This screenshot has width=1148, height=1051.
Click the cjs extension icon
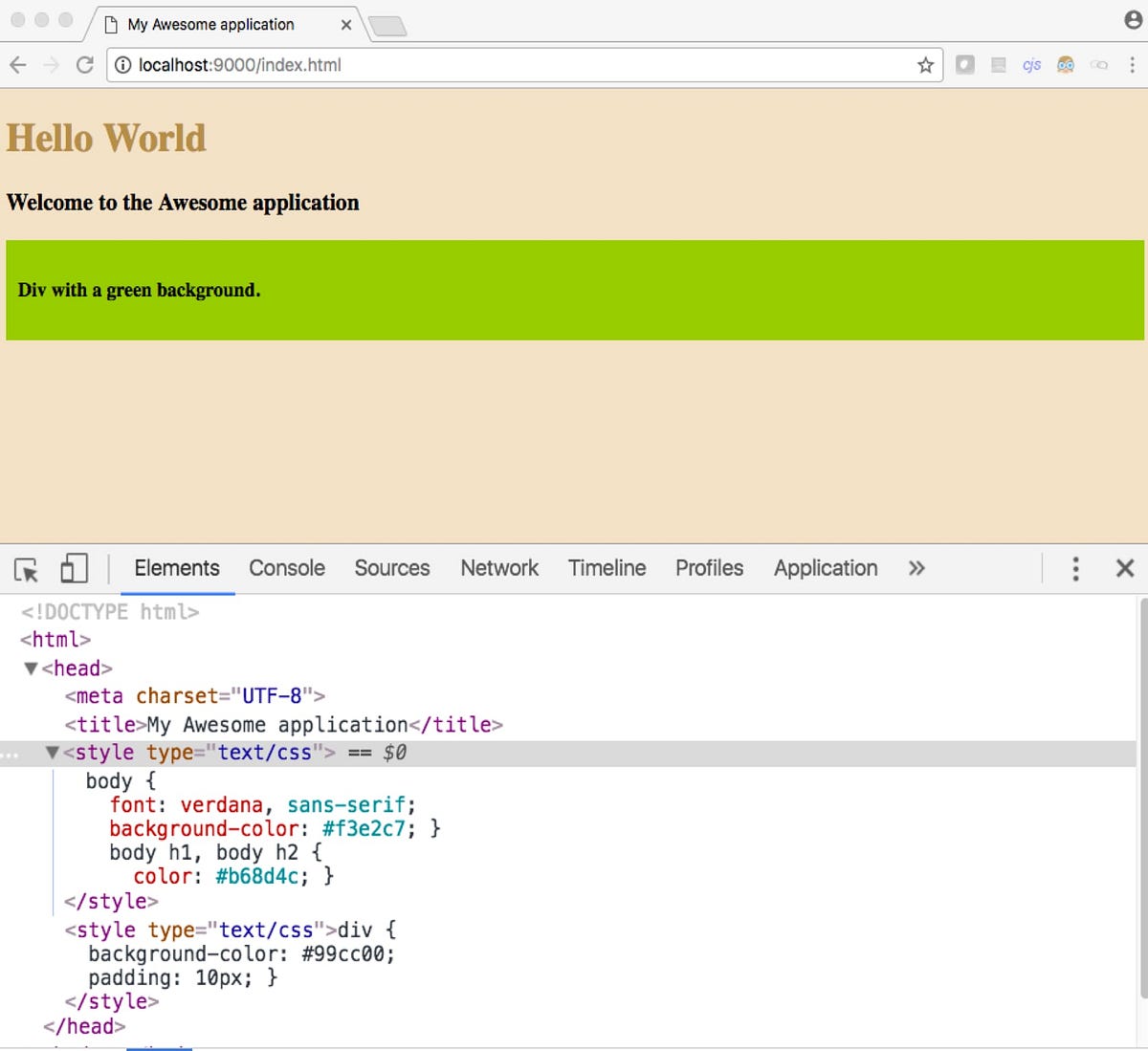pyautogui.click(x=1031, y=65)
